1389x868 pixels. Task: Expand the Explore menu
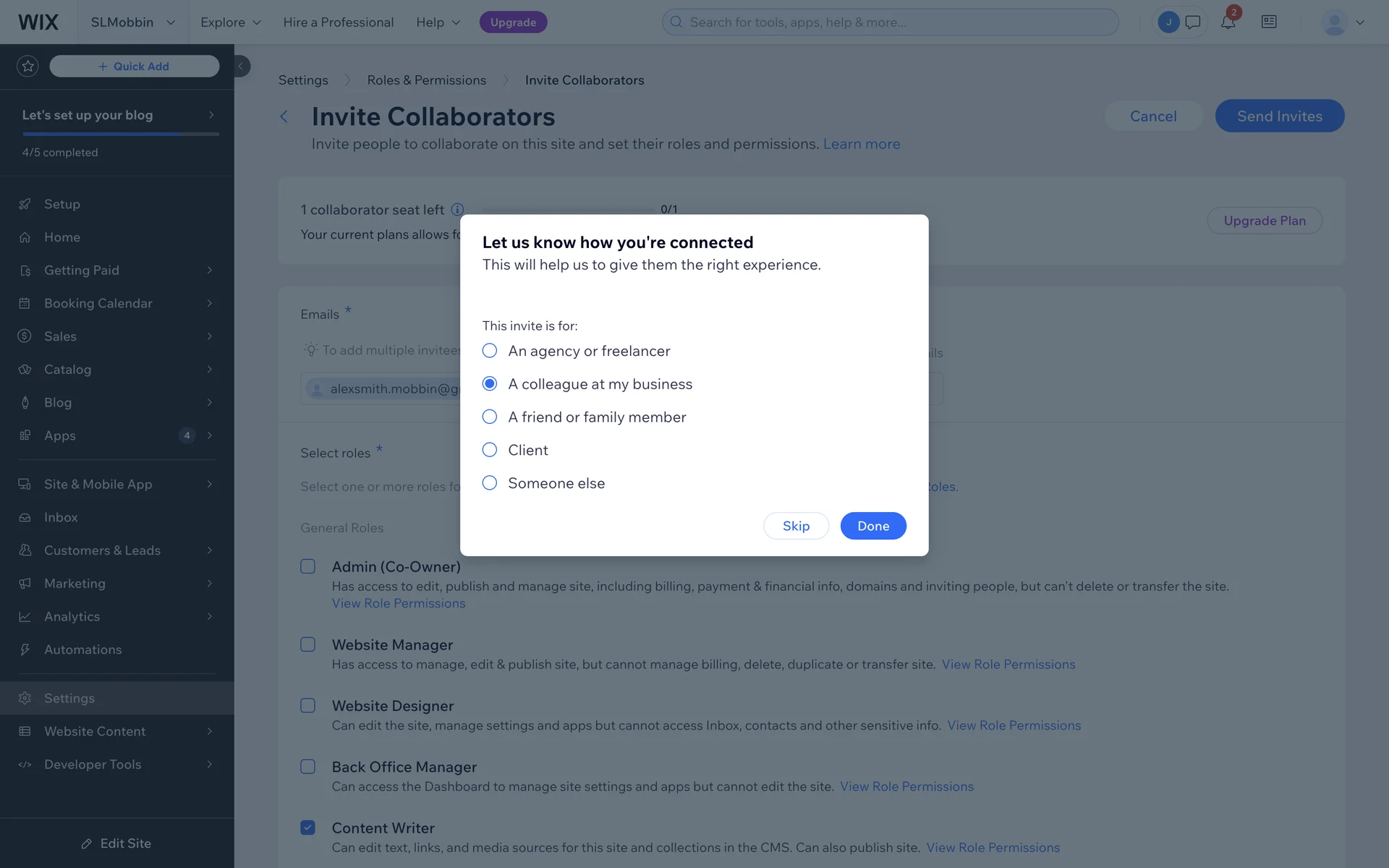[230, 22]
